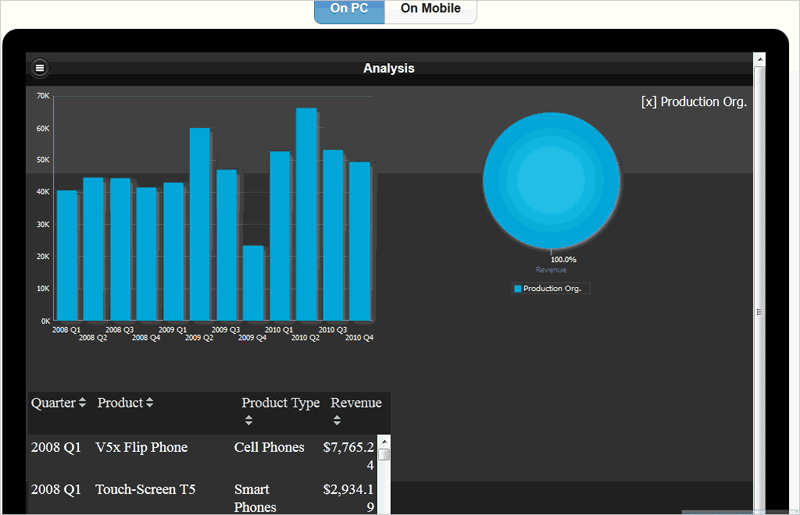The image size is (800, 515).
Task: Select the 2008 Q2 bar
Action: (x=93, y=249)
